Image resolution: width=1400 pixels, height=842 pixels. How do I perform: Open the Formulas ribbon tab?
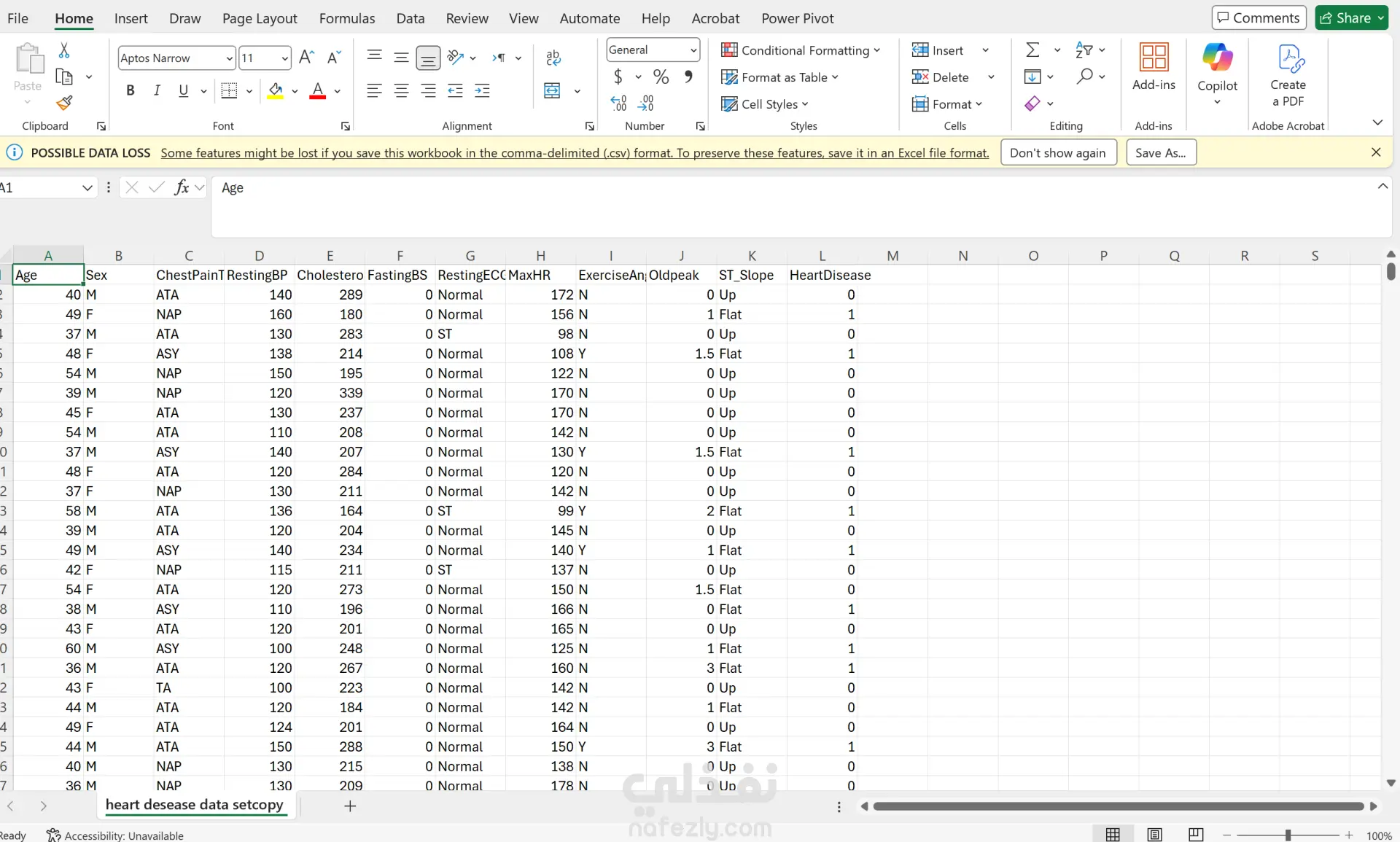pyautogui.click(x=346, y=18)
